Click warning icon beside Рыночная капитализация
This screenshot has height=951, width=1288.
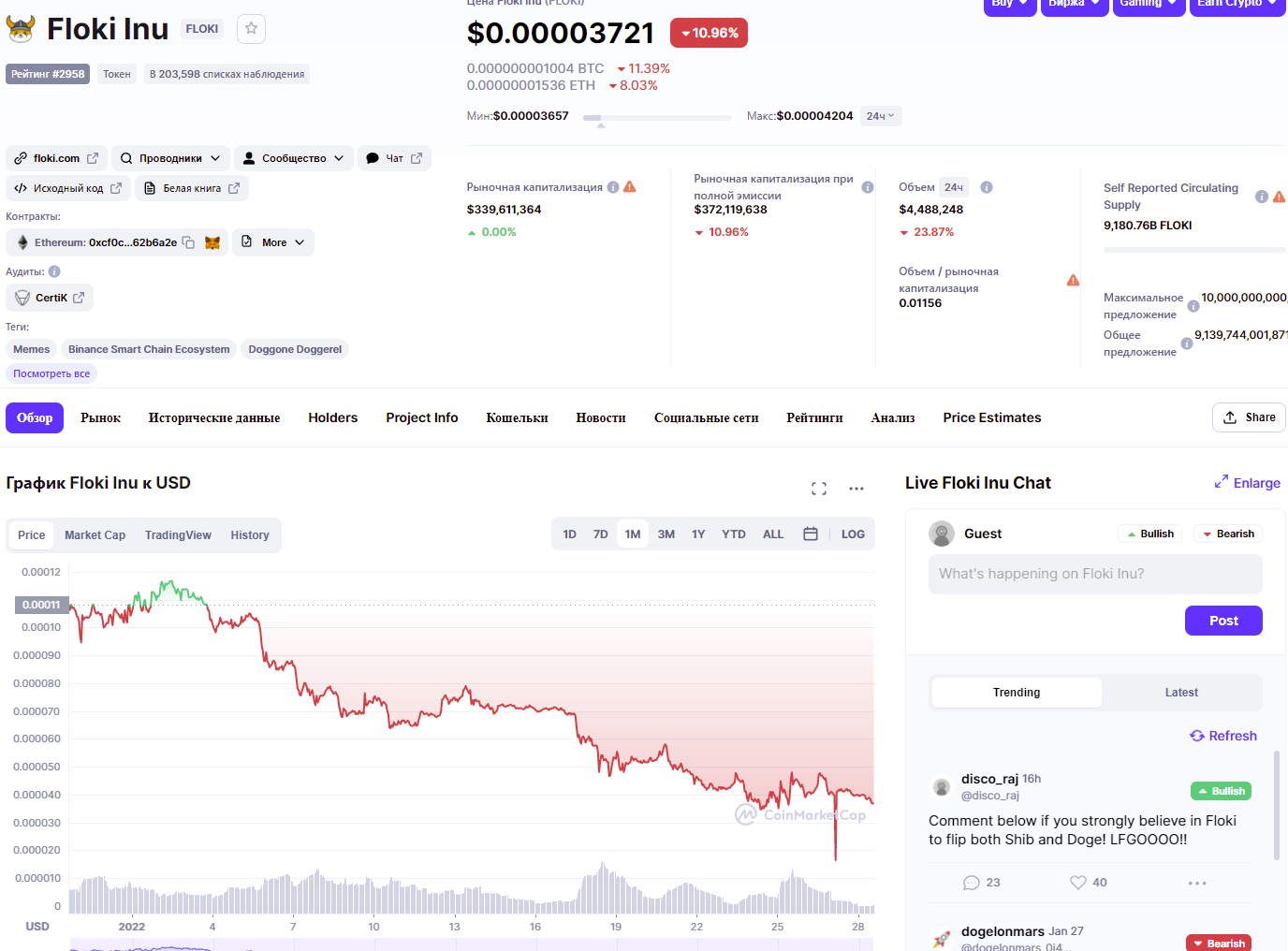coord(630,187)
